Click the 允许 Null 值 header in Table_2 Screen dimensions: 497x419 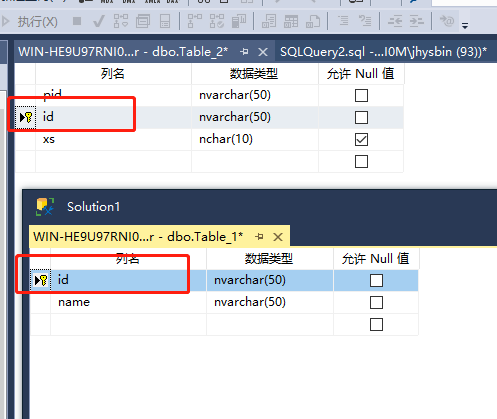click(361, 74)
